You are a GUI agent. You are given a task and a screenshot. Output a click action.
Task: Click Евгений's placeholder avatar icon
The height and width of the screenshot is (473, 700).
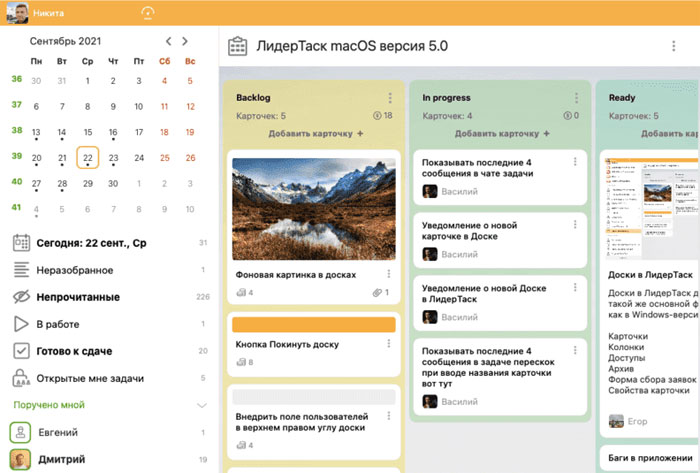[x=20, y=432]
